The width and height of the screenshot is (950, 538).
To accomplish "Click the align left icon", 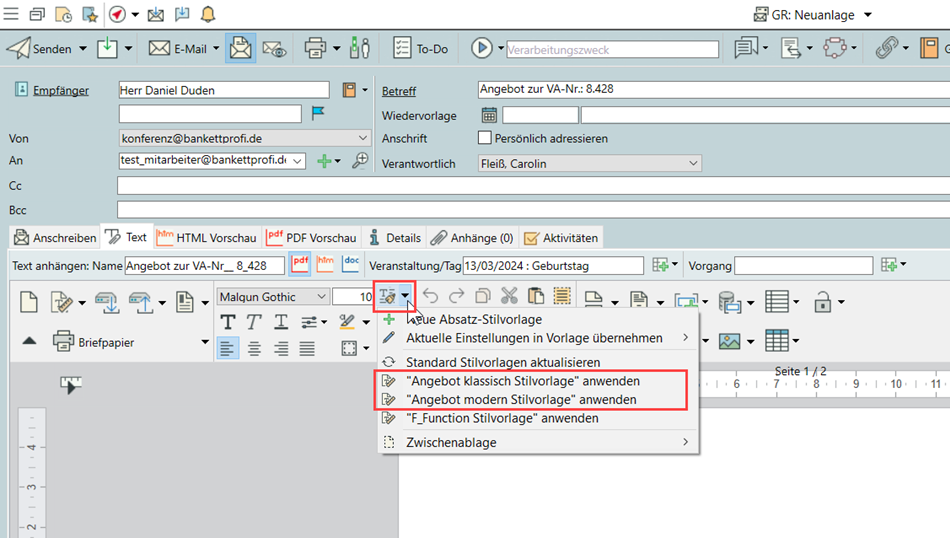I will [x=228, y=348].
